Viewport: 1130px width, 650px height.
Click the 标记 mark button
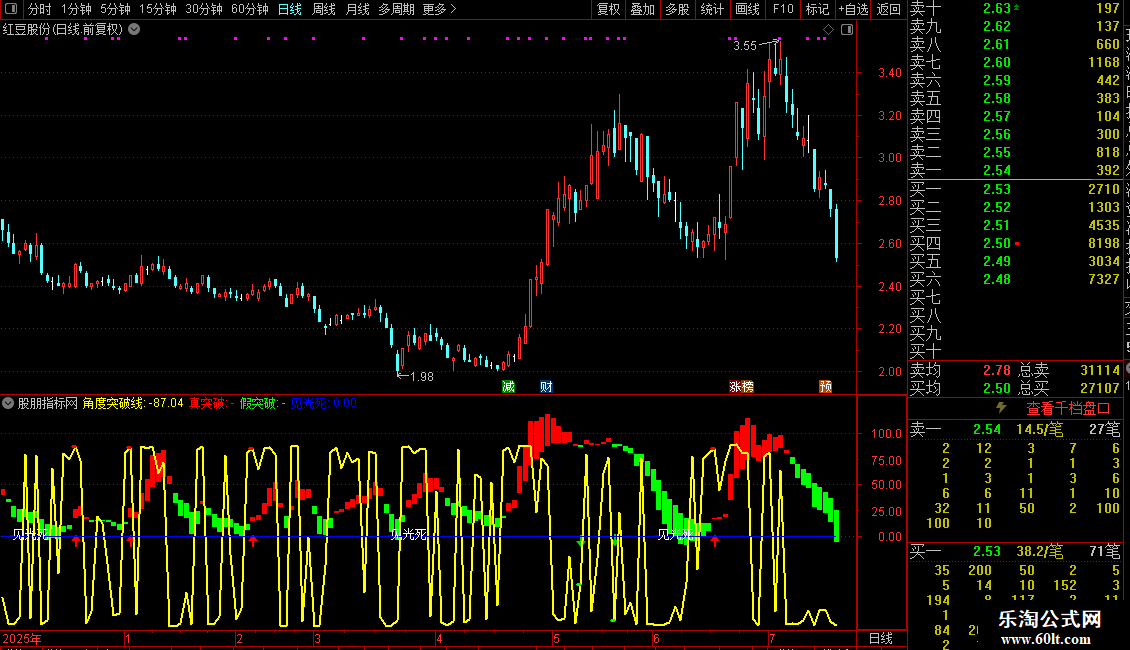pos(817,9)
